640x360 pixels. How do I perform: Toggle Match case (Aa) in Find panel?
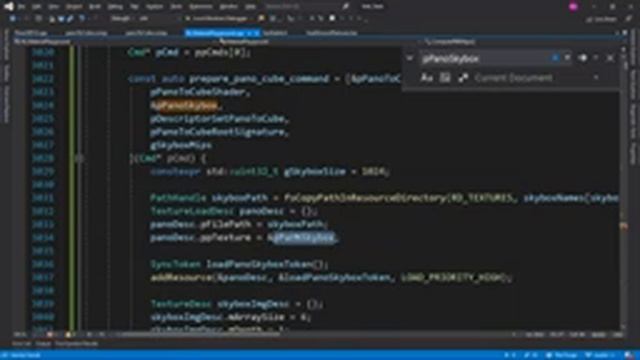tap(427, 78)
